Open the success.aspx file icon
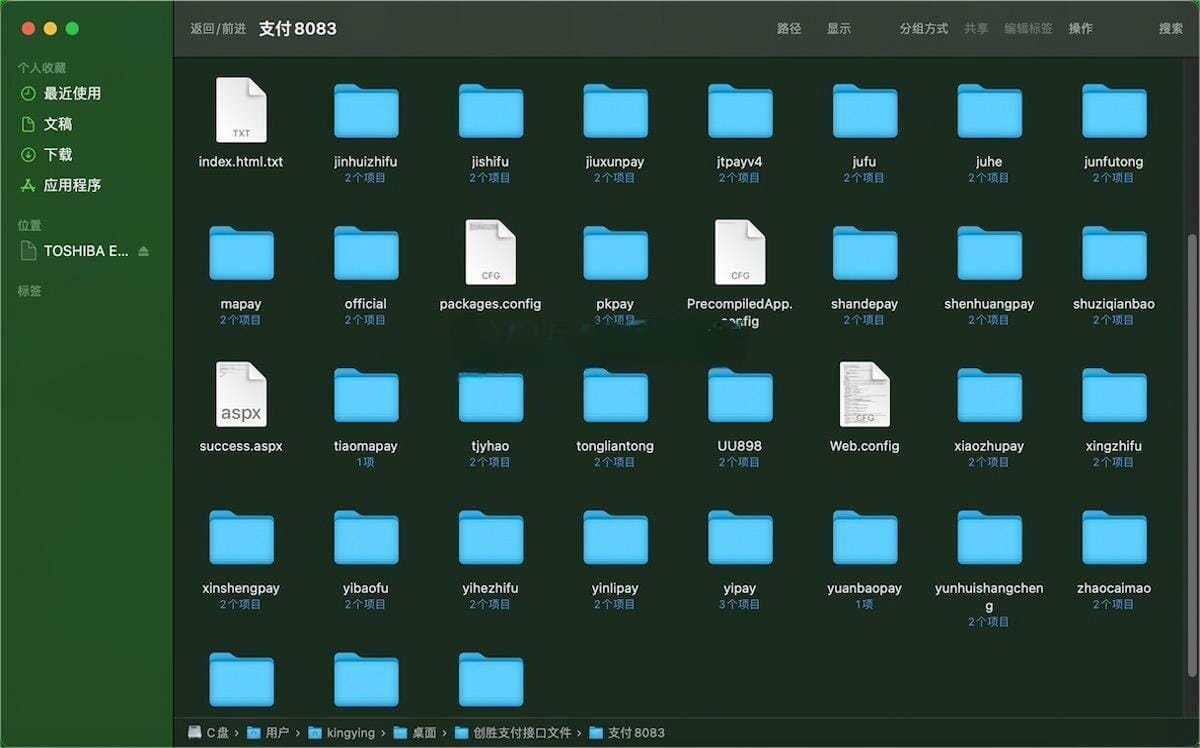Screen dimensions: 1200x748 (x=241, y=395)
